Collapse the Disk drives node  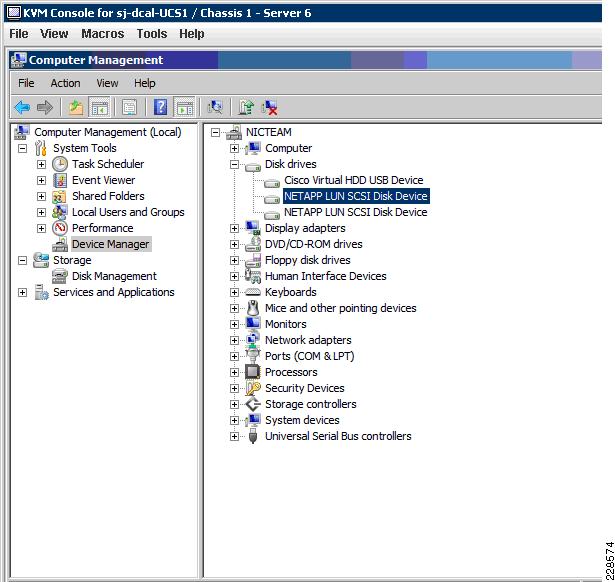[x=234, y=164]
